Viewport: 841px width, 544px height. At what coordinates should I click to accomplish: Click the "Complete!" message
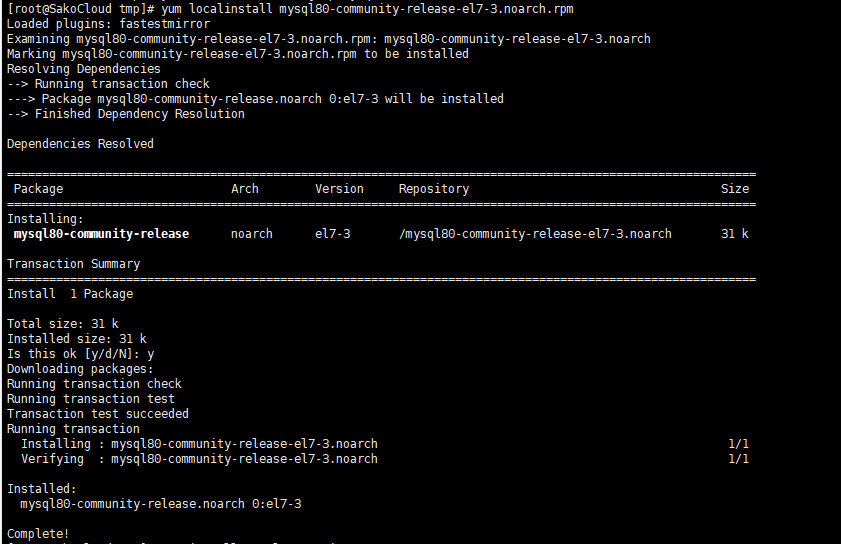38,534
